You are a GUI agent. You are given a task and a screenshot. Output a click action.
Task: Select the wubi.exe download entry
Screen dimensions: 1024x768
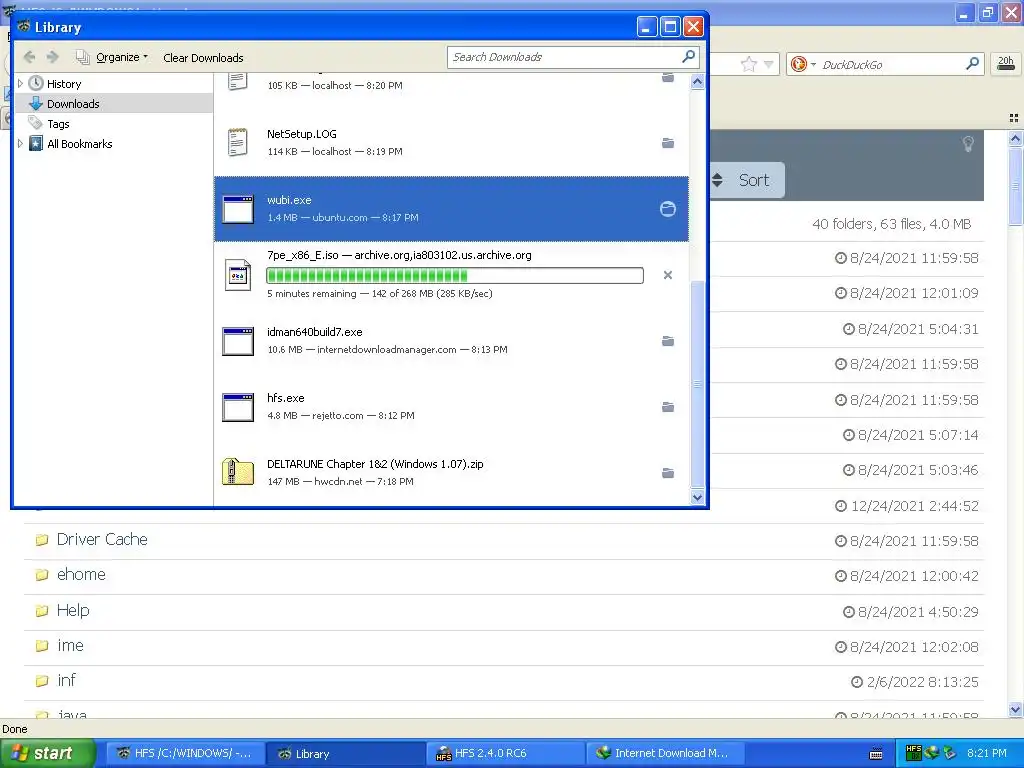tap(451, 209)
